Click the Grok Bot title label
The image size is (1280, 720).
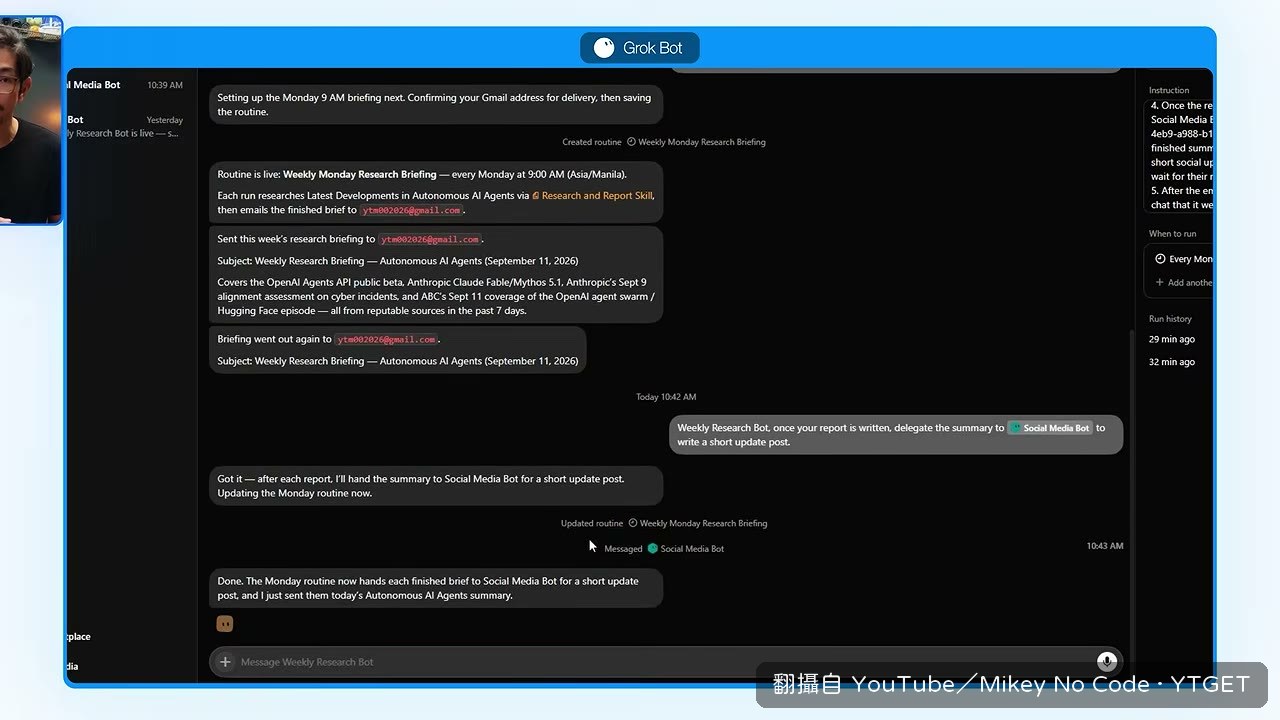[653, 48]
